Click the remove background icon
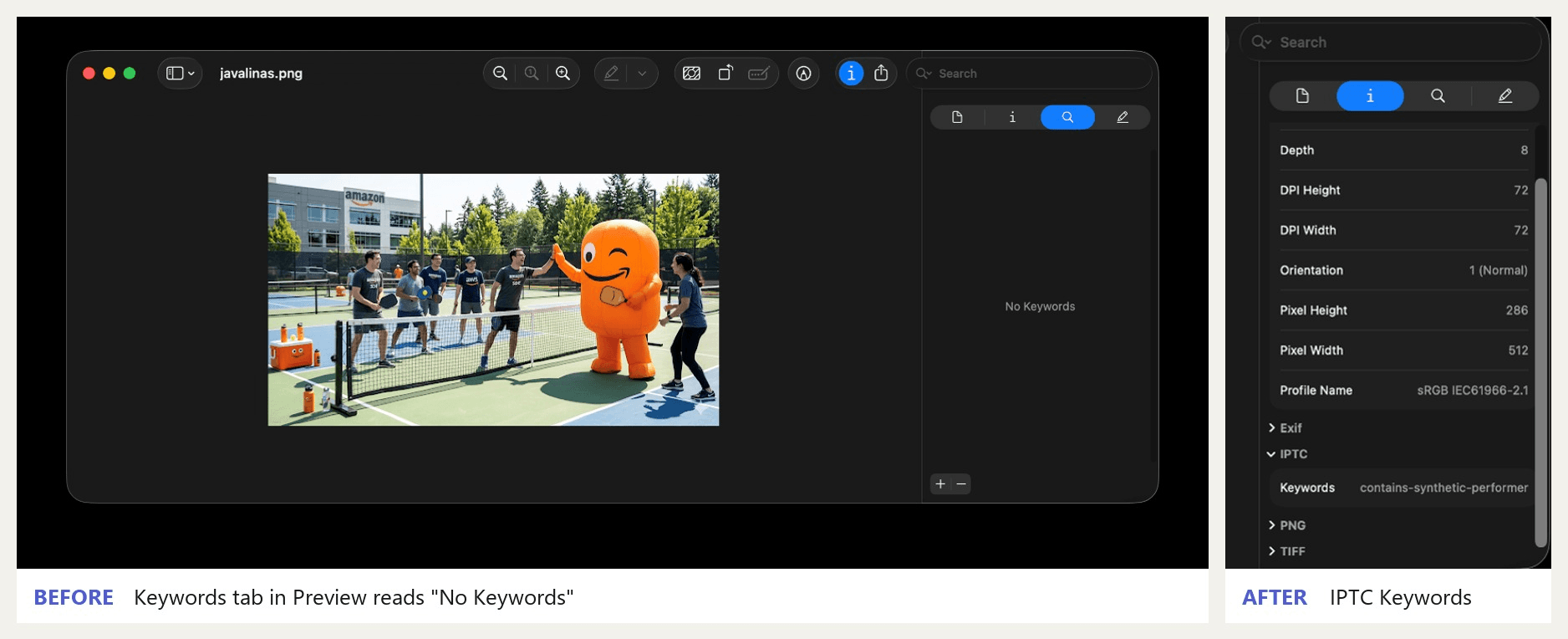 pos(692,74)
